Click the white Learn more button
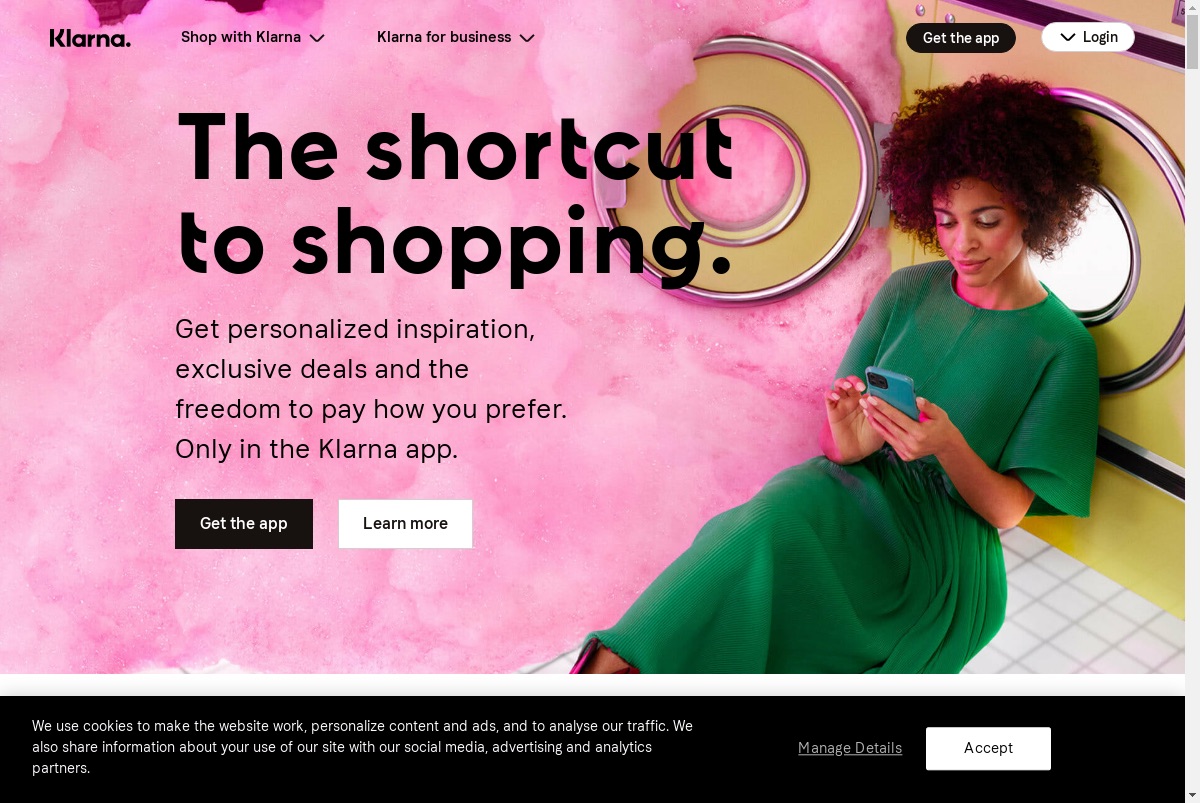Screen dimensions: 1200x803 tap(405, 524)
